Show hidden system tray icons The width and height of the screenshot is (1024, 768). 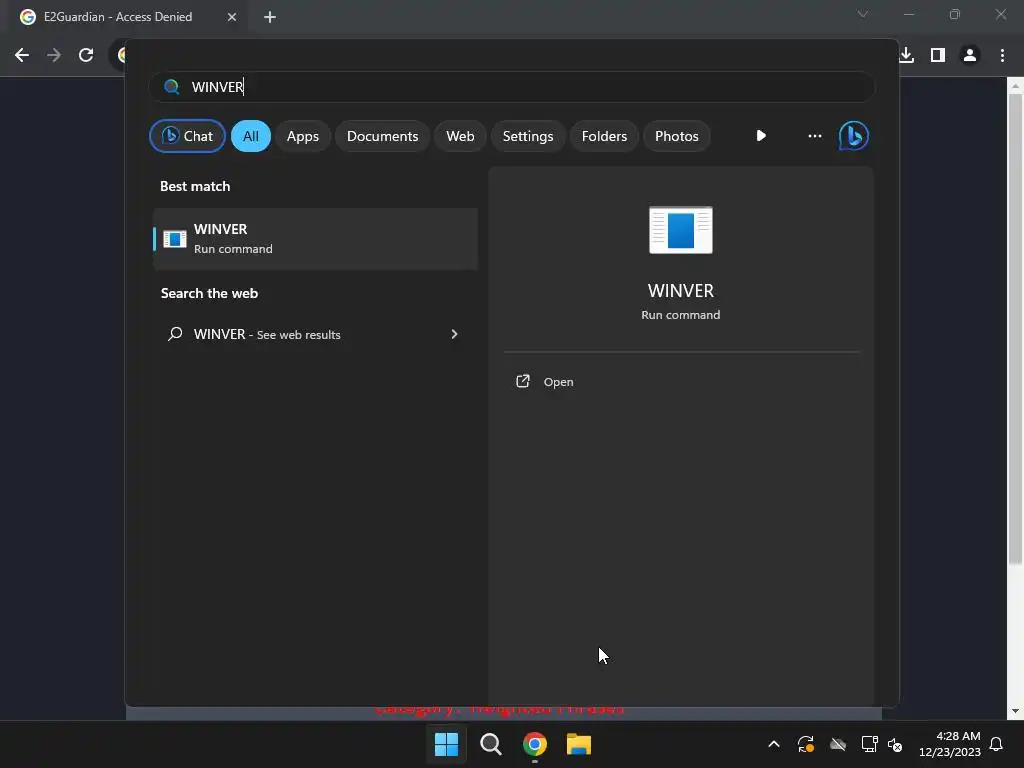(x=774, y=744)
